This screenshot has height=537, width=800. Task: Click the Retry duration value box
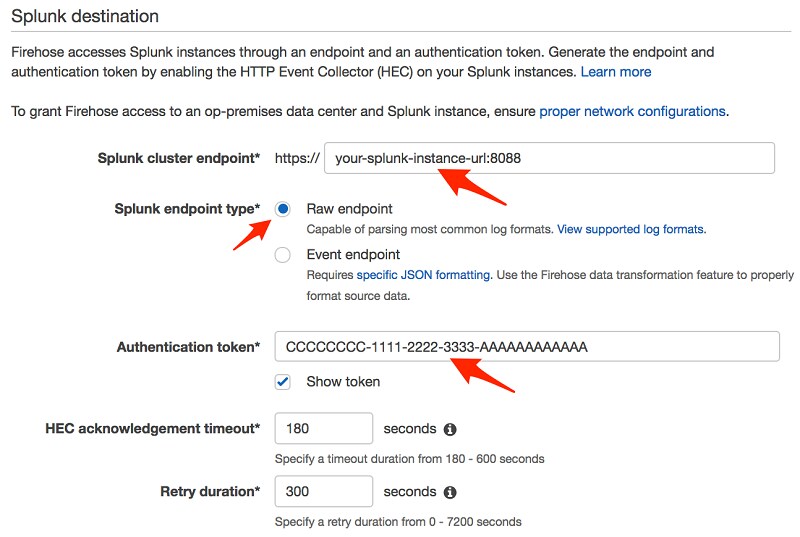tap(324, 491)
